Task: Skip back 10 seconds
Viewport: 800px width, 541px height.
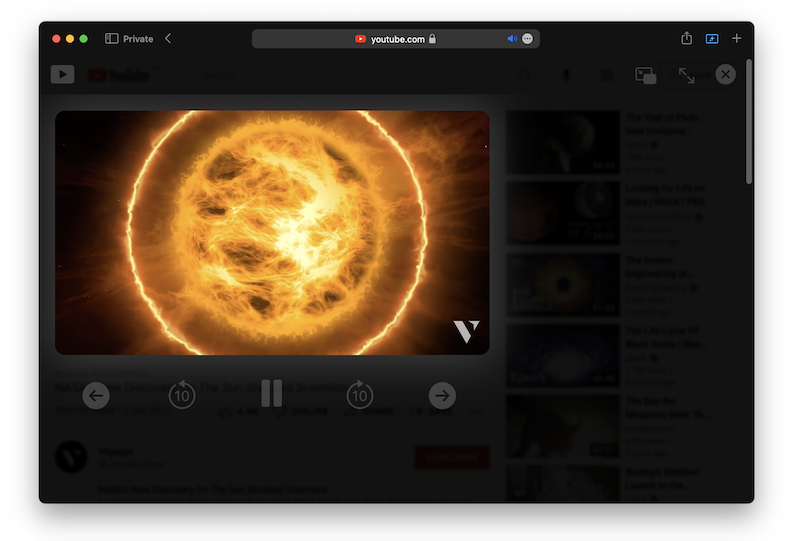Action: click(x=182, y=395)
